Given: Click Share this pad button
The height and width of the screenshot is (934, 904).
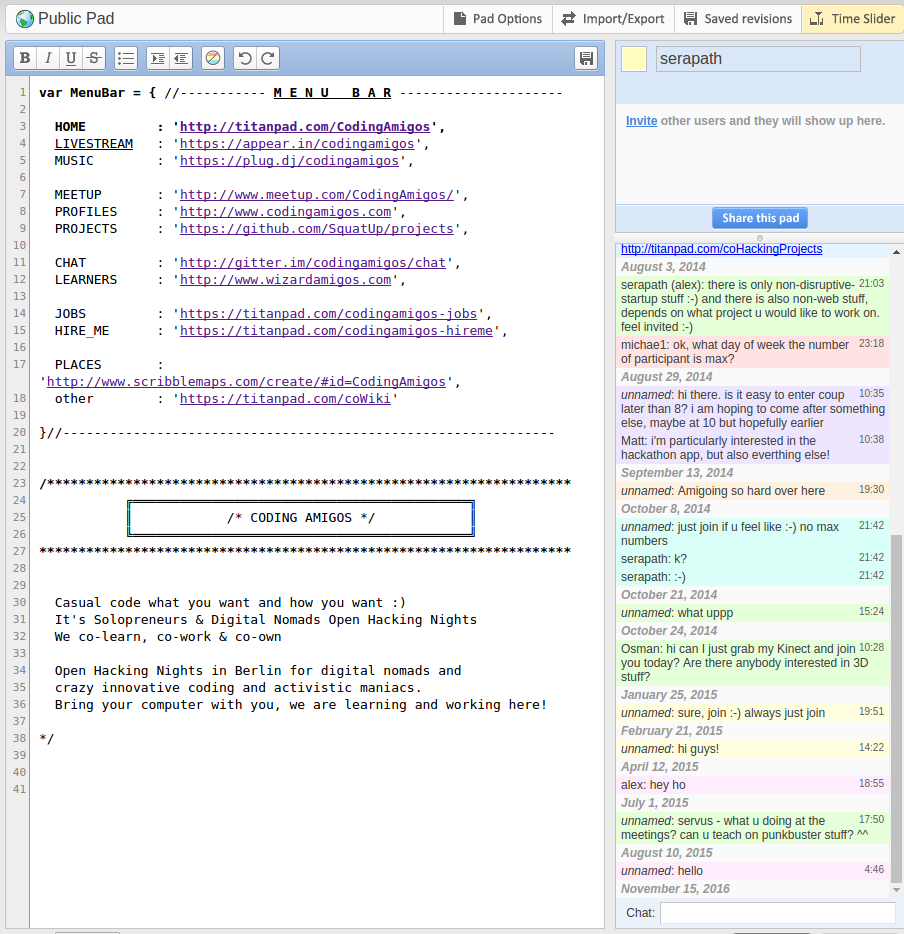Looking at the screenshot, I should [760, 218].
